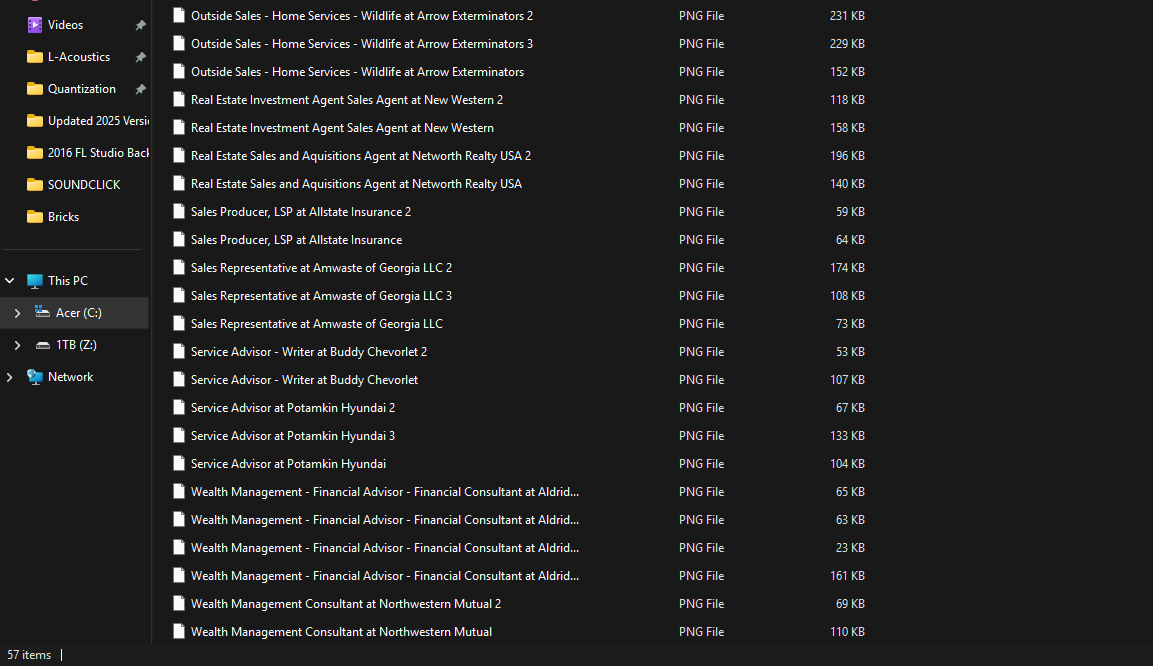Open the 1TB (Z:) drive icon
Image resolution: width=1153 pixels, height=666 pixels.
pos(42,344)
